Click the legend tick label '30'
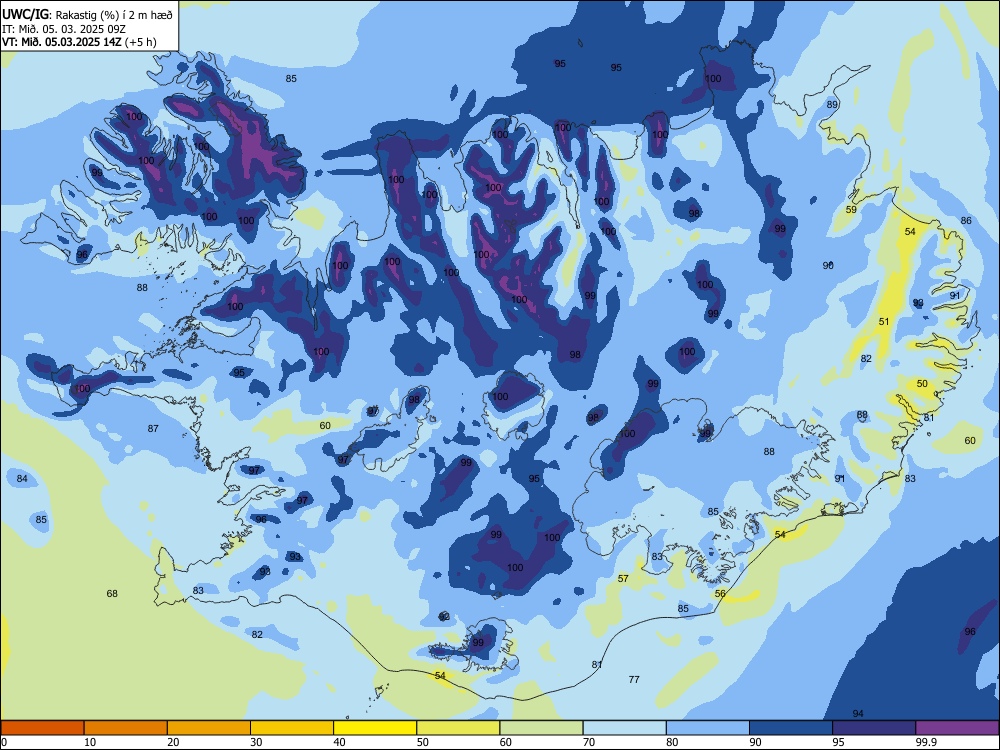Viewport: 1000px width, 750px height. point(256,742)
